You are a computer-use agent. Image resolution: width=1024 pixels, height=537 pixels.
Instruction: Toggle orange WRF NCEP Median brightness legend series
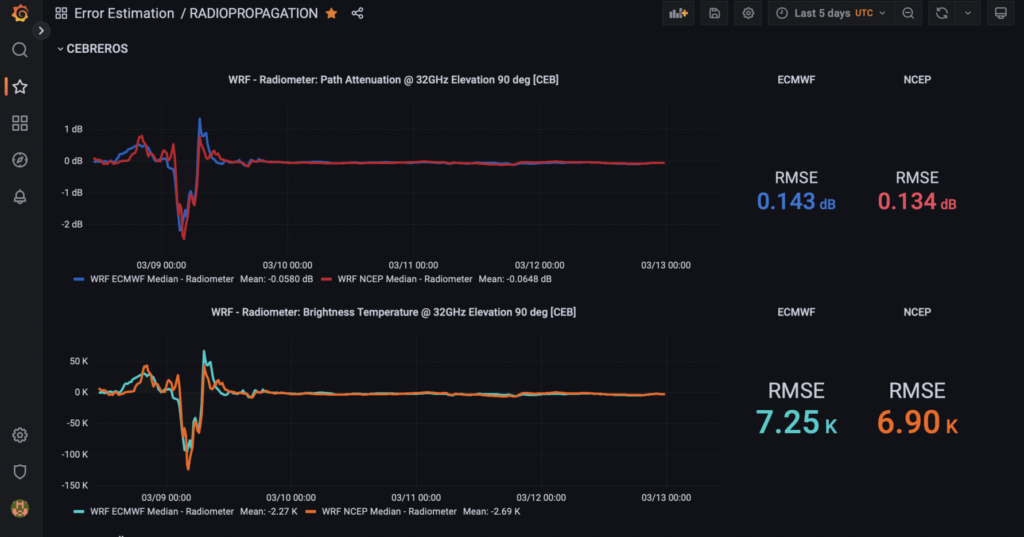389,512
